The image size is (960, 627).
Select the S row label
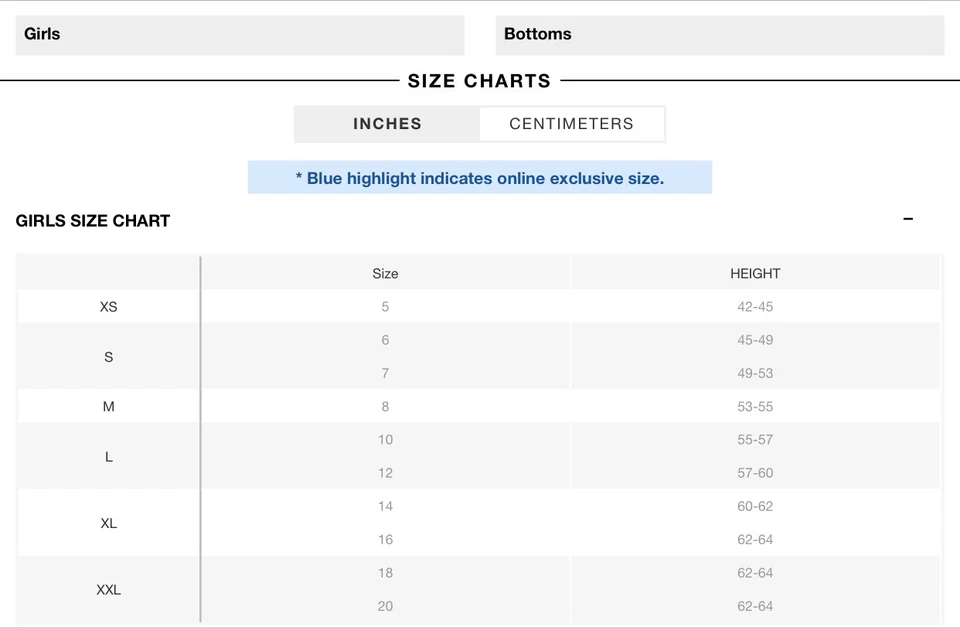109,357
